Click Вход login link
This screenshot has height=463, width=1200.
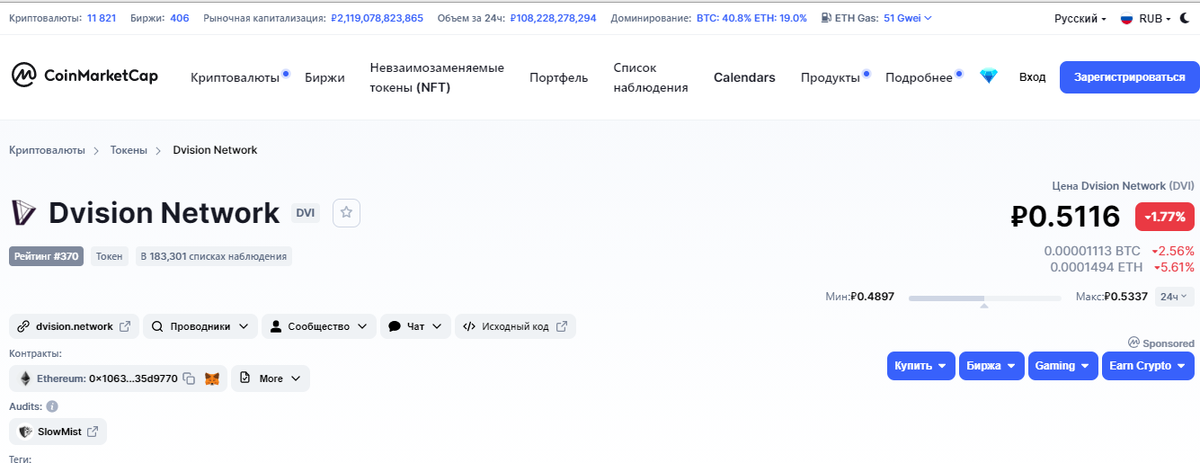pos(1032,77)
